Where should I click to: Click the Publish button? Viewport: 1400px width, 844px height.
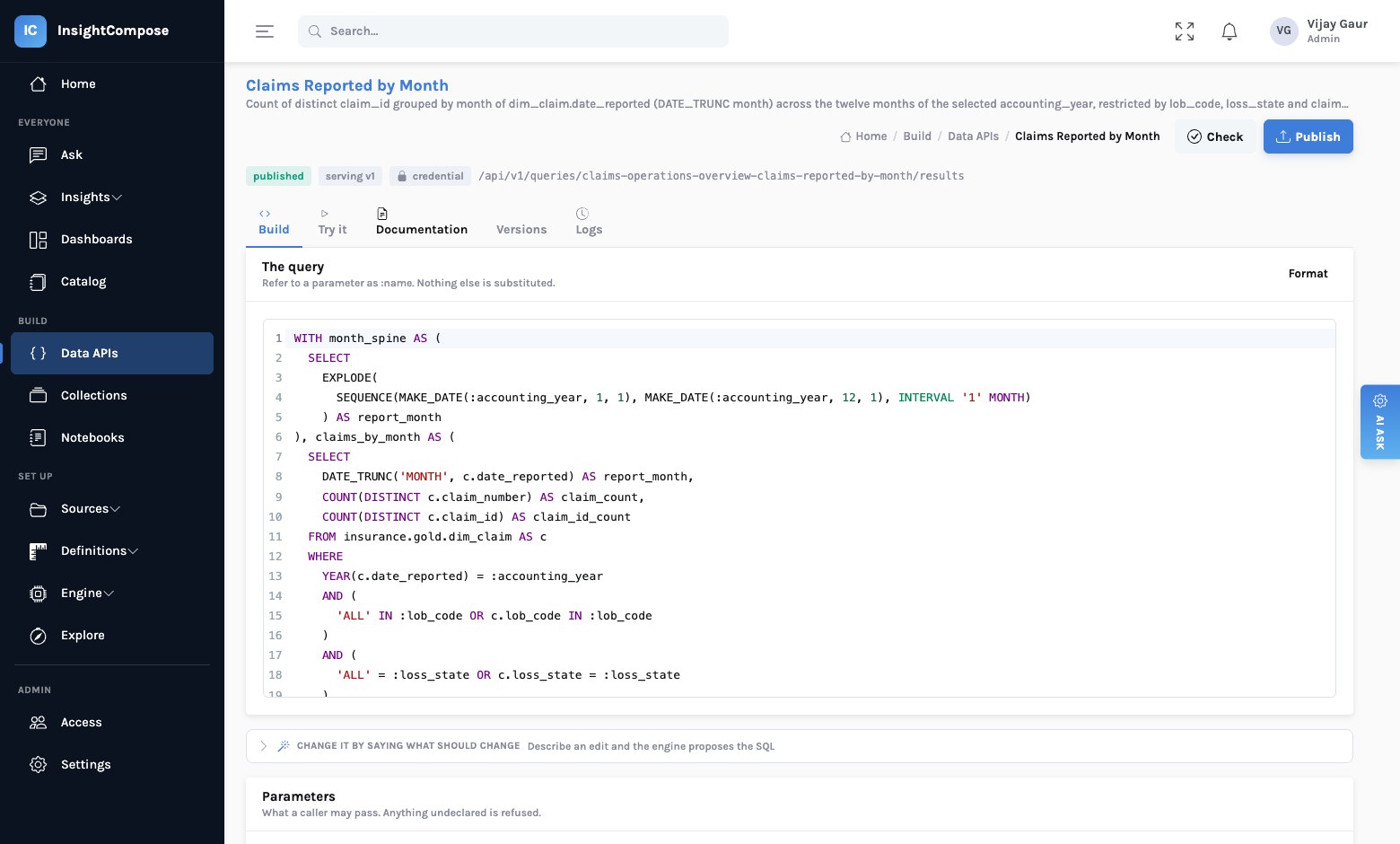click(1308, 136)
